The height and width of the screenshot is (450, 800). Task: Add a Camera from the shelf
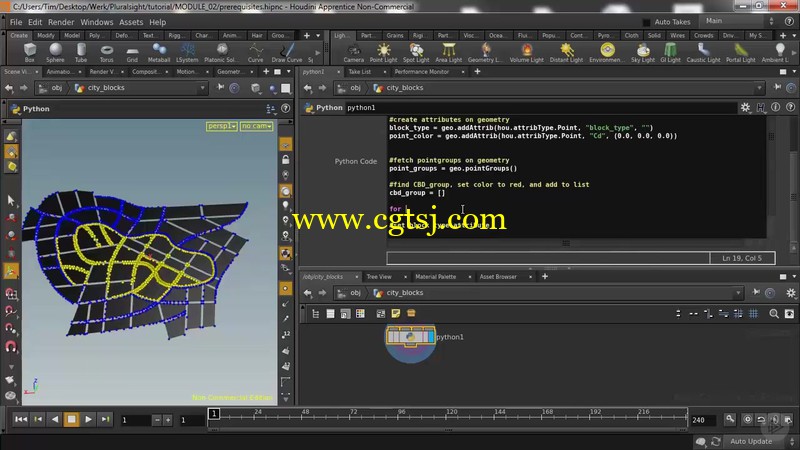click(x=354, y=53)
